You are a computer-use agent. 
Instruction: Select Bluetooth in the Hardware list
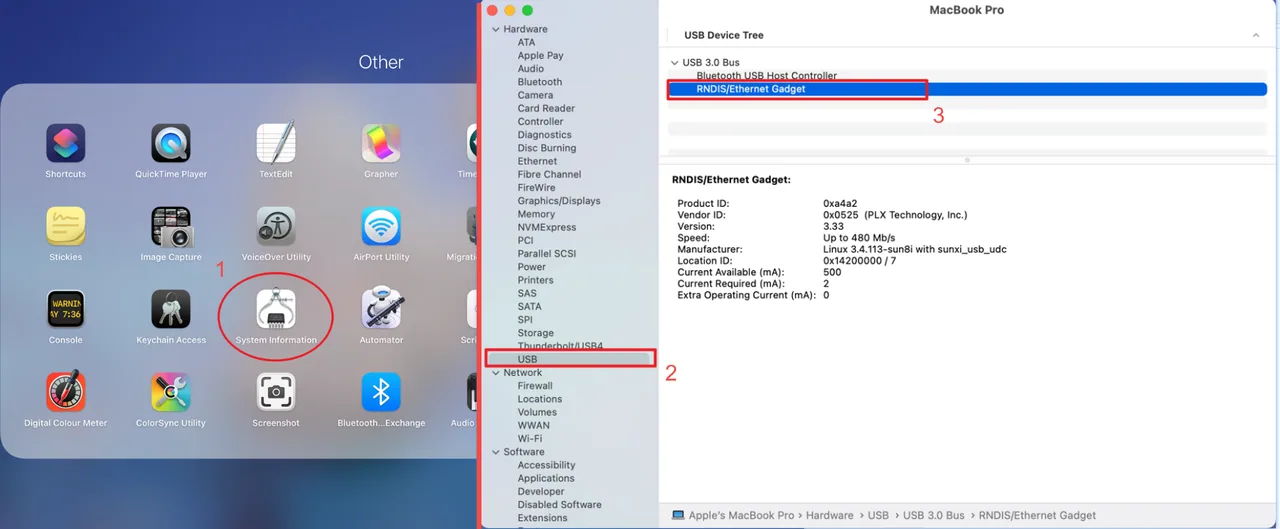(x=540, y=82)
